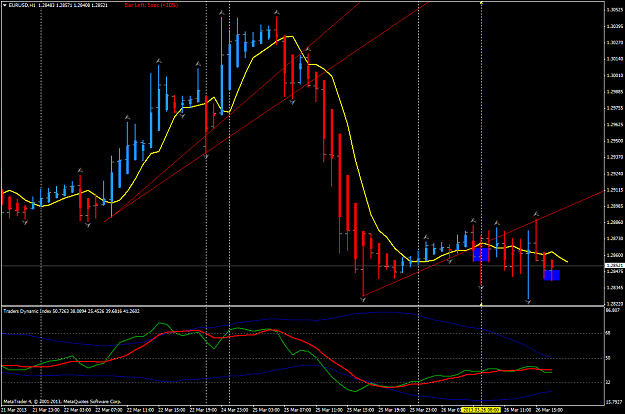Viewport: 625px width, 414px height.
Task: Click the 1.28345 price axis label
Action: (614, 288)
